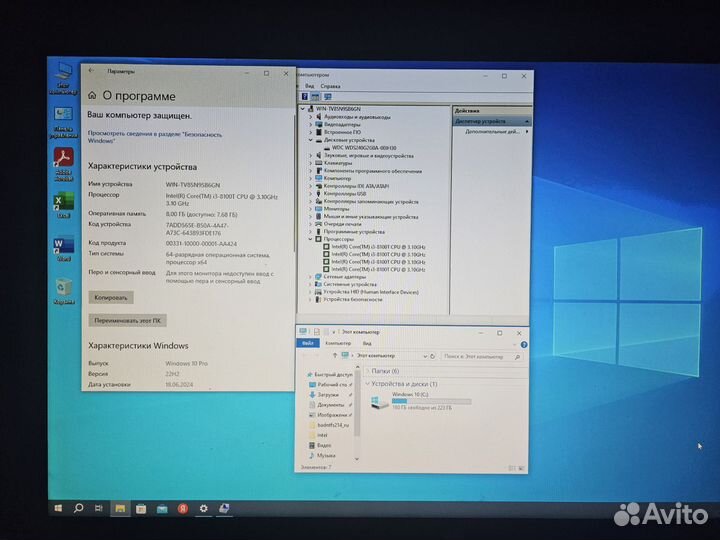Open the Вид menu in Device Manager
Image resolution: width=720 pixels, height=540 pixels.
(310, 87)
